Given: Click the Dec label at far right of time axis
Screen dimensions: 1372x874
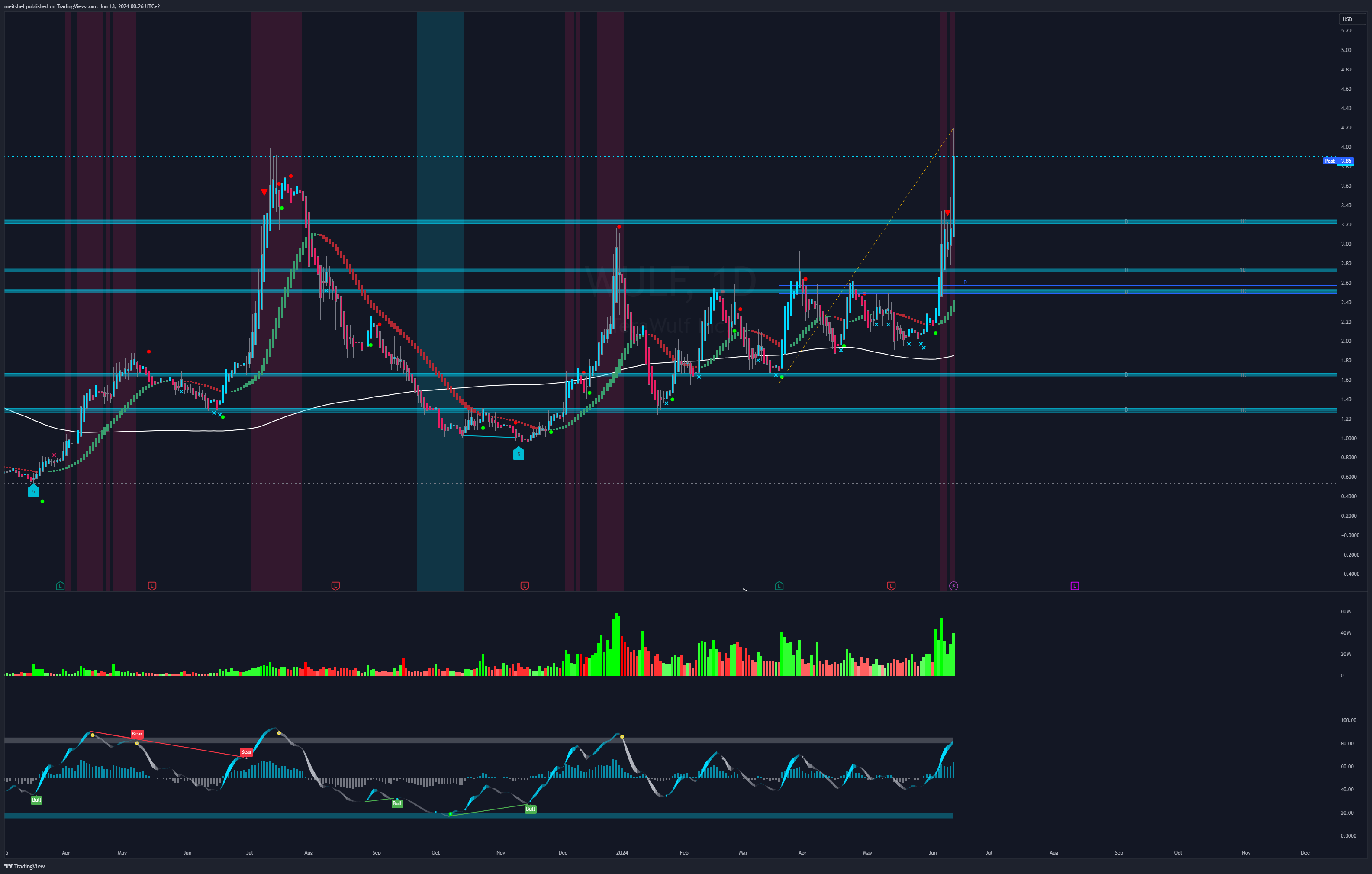Looking at the screenshot, I should [1305, 853].
